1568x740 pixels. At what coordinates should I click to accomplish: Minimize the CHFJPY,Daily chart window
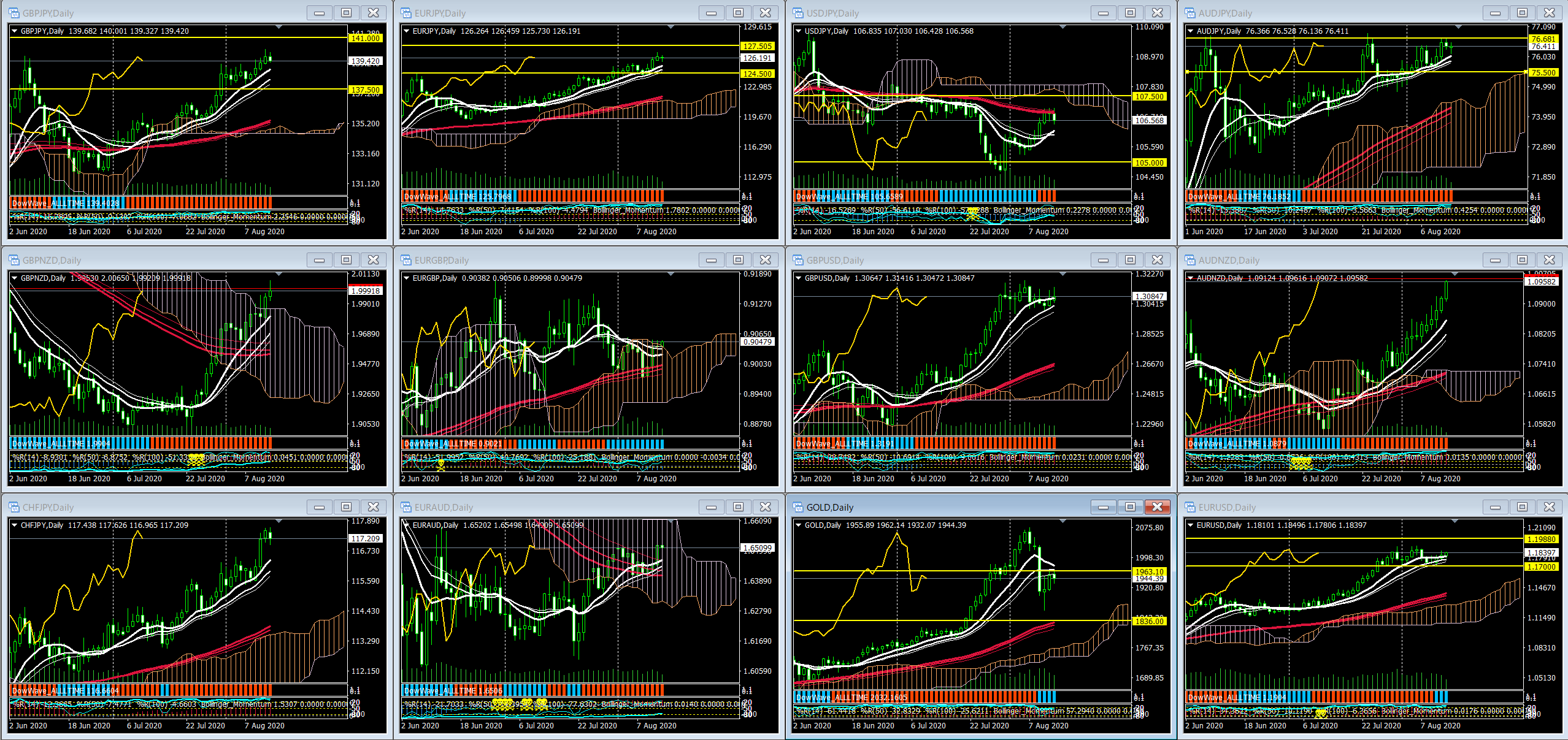(319, 507)
